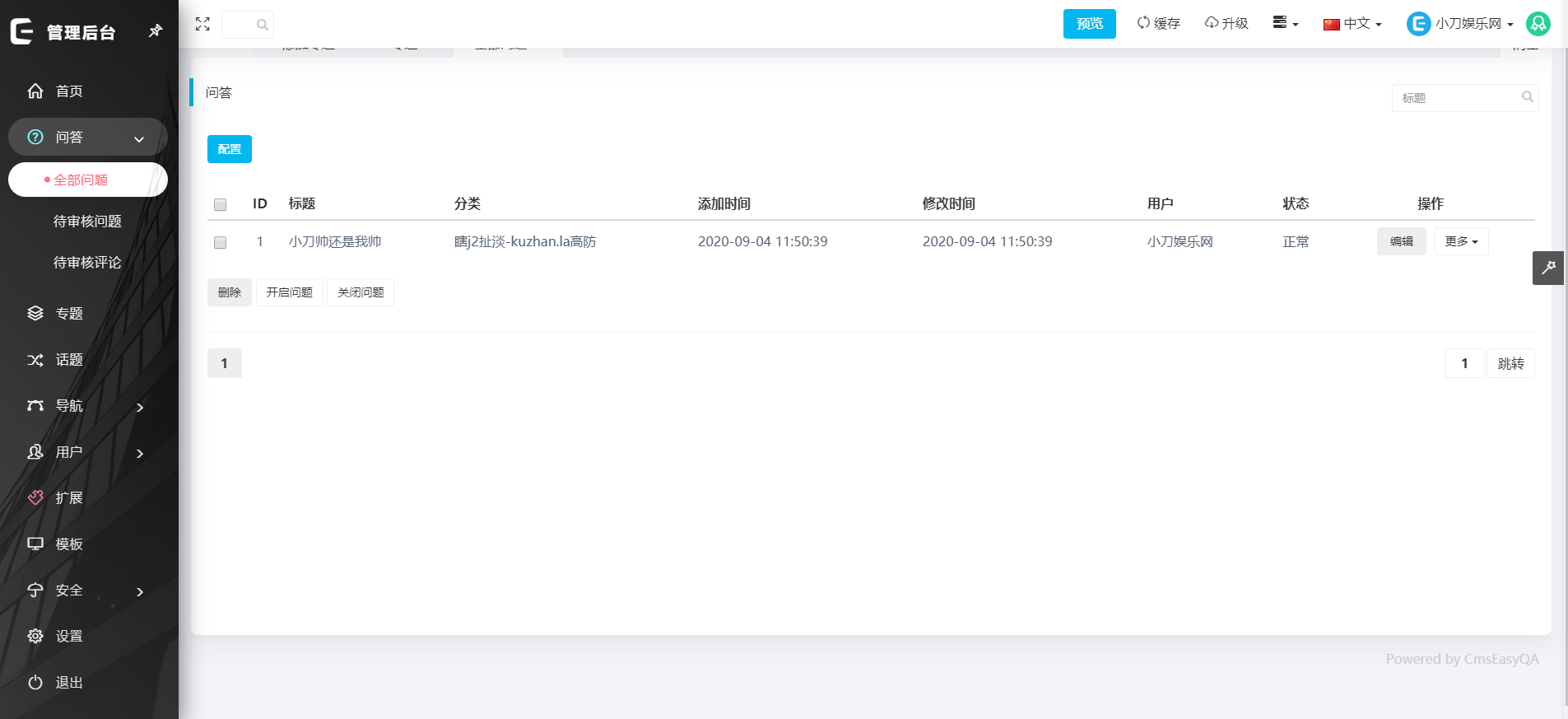
Task: Check the checkbox for row ID 1
Action: click(220, 242)
